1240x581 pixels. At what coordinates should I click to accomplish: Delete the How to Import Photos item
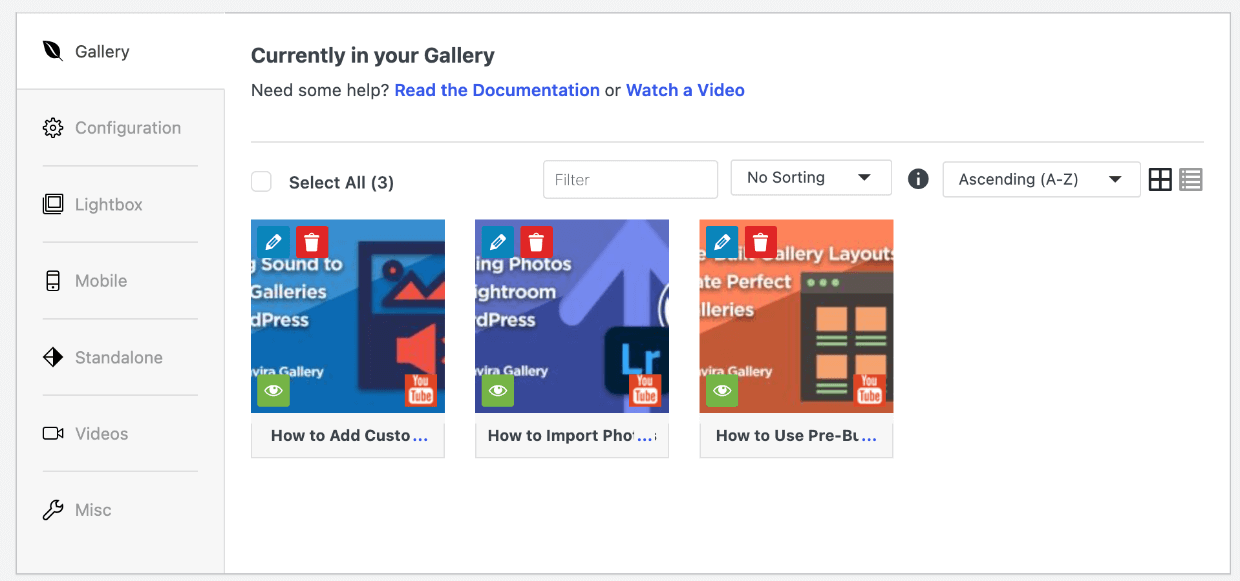tap(536, 242)
